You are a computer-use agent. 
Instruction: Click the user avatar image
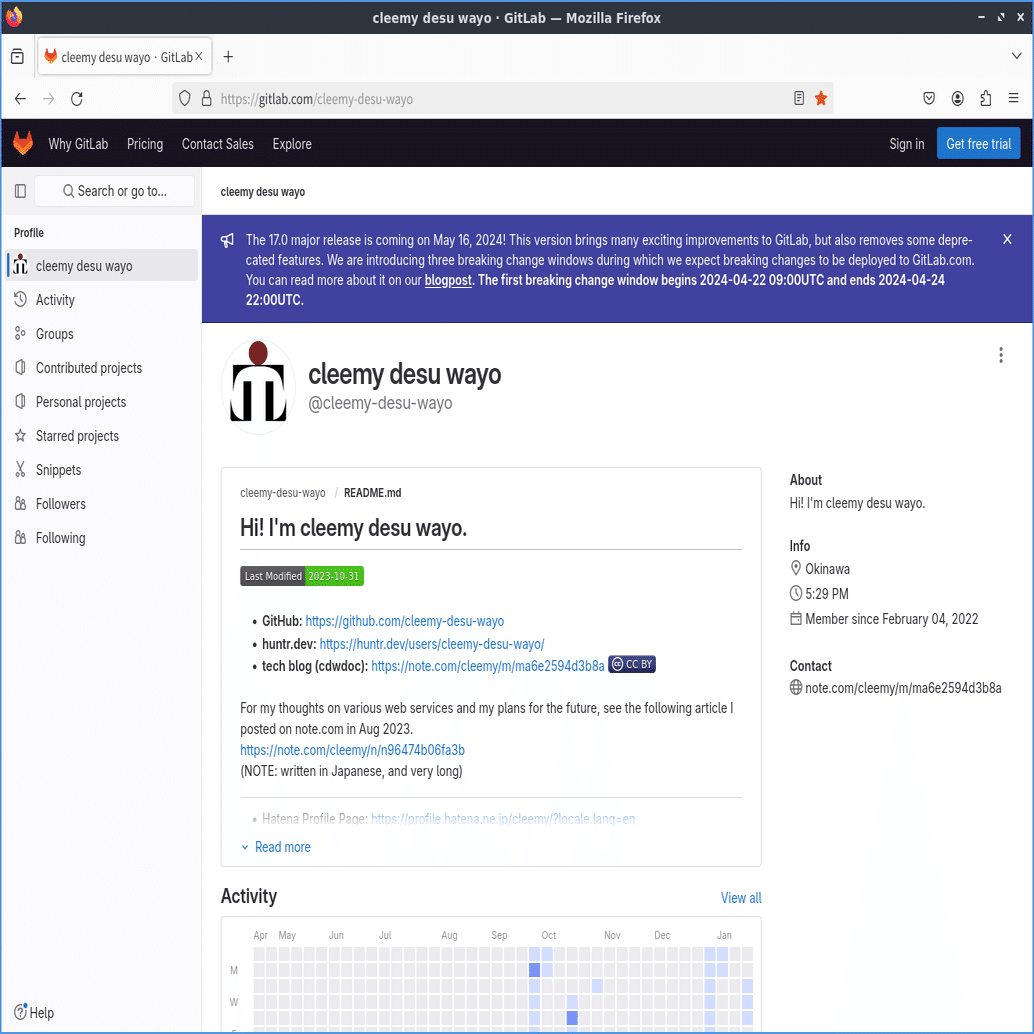point(258,386)
